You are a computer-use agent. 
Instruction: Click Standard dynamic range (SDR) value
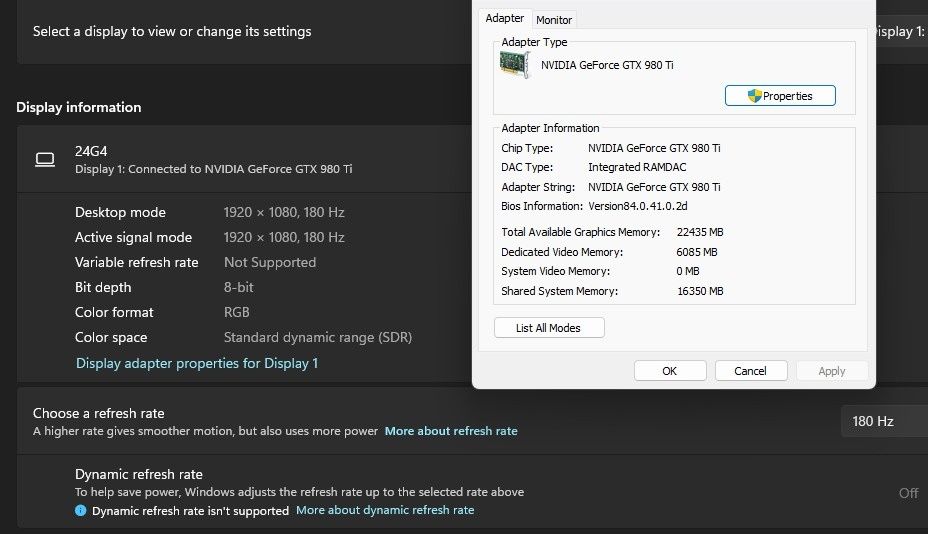[318, 337]
